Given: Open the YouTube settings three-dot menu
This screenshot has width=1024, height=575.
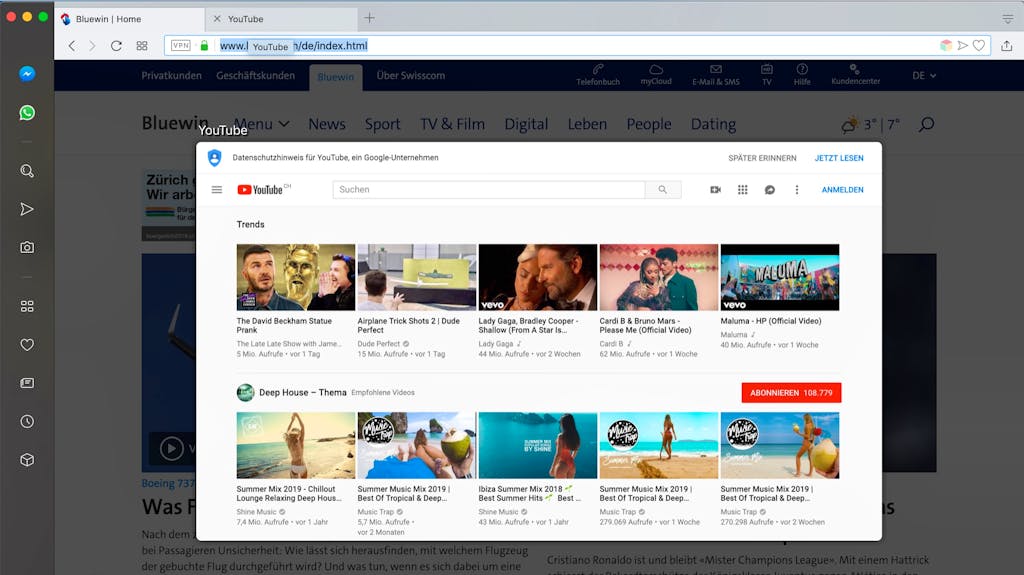Looking at the screenshot, I should 797,189.
